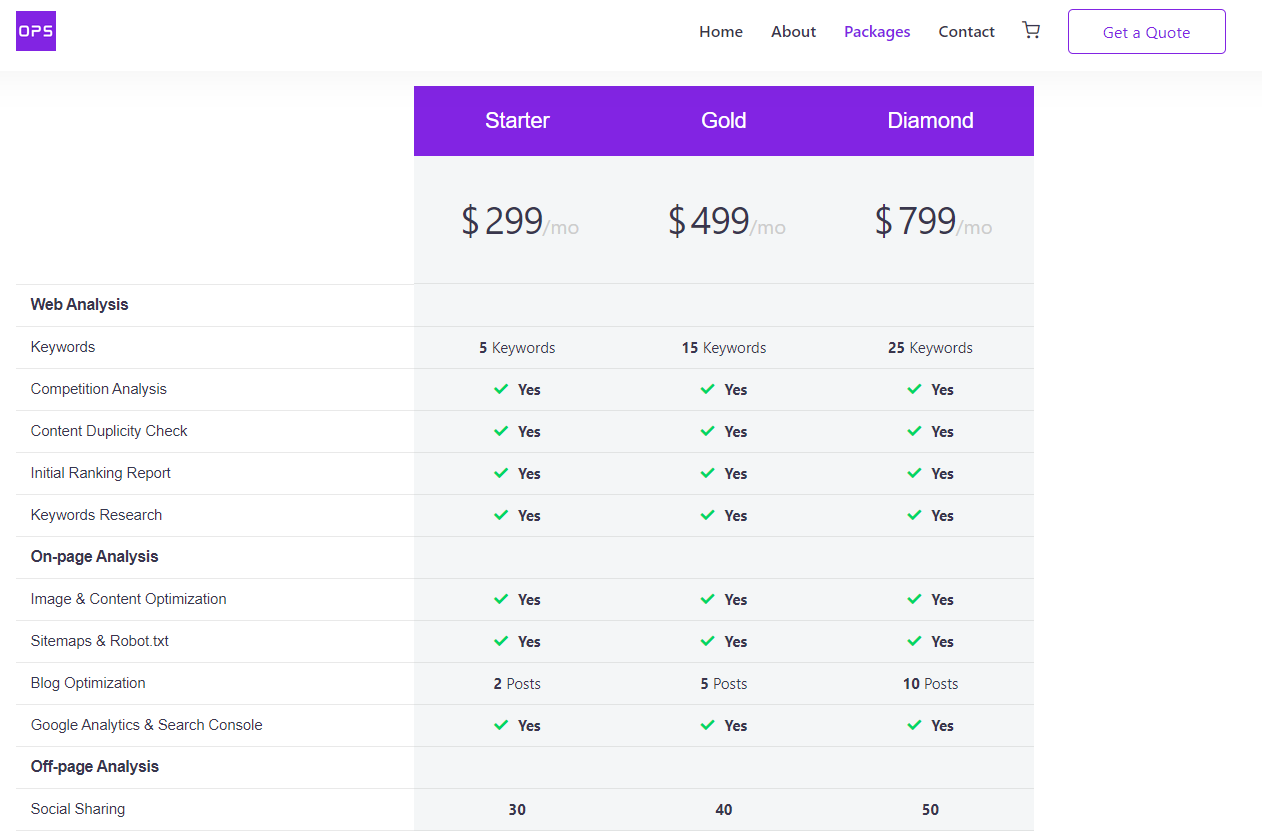Click the OPS logo icon
Image resolution: width=1262 pixels, height=831 pixels.
(x=36, y=31)
